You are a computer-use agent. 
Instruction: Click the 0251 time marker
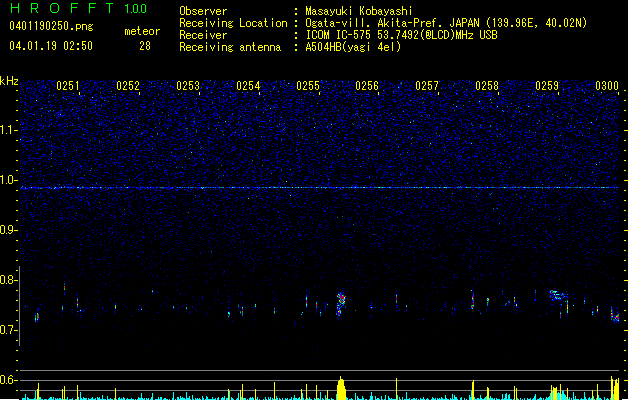click(68, 86)
